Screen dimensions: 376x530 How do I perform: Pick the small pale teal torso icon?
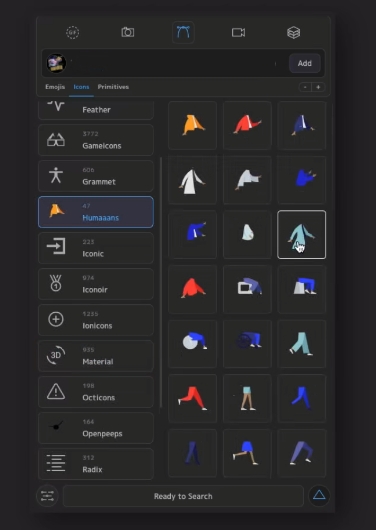click(x=247, y=235)
